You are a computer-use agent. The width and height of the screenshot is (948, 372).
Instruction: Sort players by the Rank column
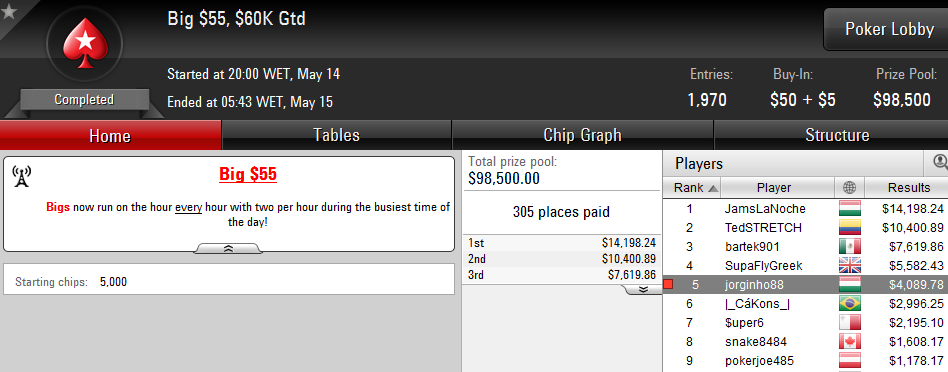[692, 188]
